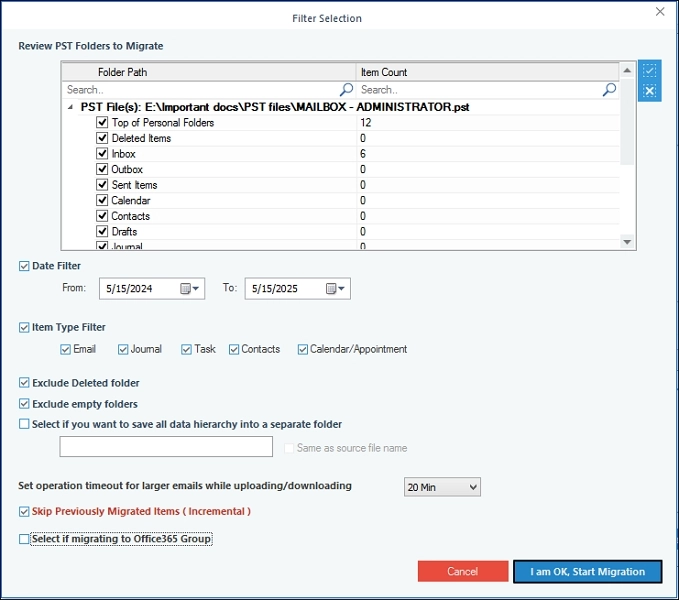Toggle Exclude Deleted folder option
Viewport: 679px width, 600px height.
(x=24, y=383)
